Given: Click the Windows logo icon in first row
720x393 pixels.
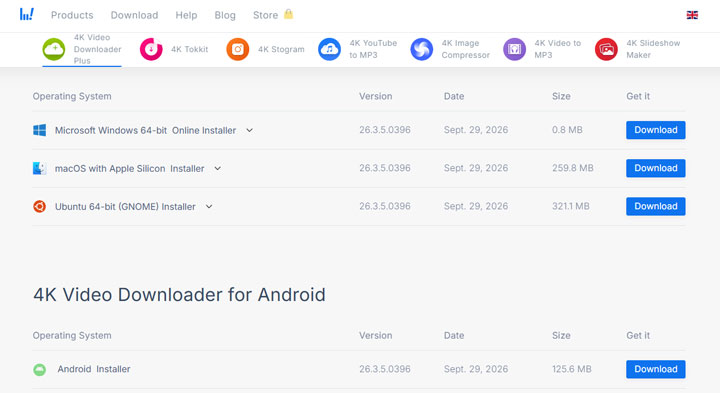Looking at the screenshot, I should pos(39,130).
